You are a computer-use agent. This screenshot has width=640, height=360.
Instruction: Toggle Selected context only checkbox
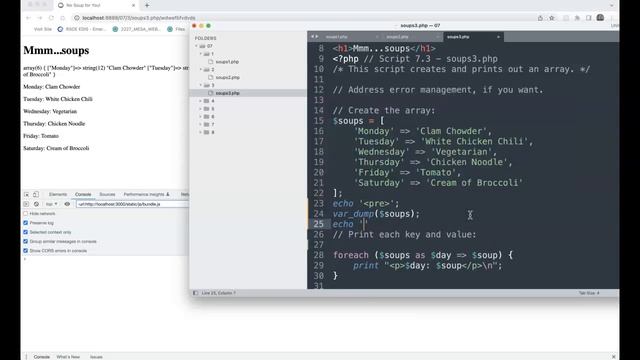pos(26,232)
